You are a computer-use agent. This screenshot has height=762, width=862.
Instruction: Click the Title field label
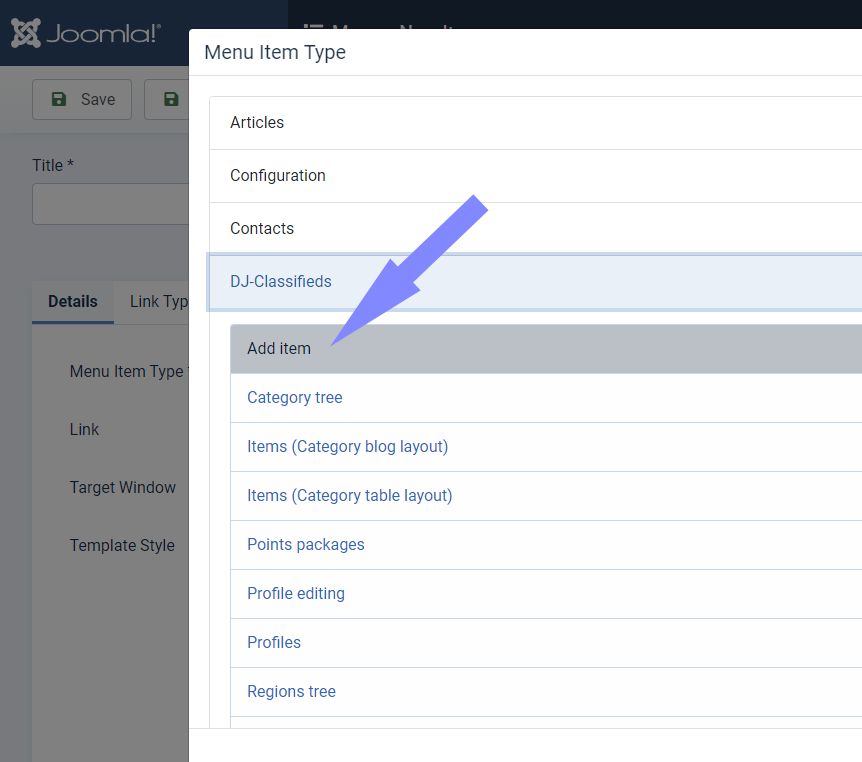point(53,165)
